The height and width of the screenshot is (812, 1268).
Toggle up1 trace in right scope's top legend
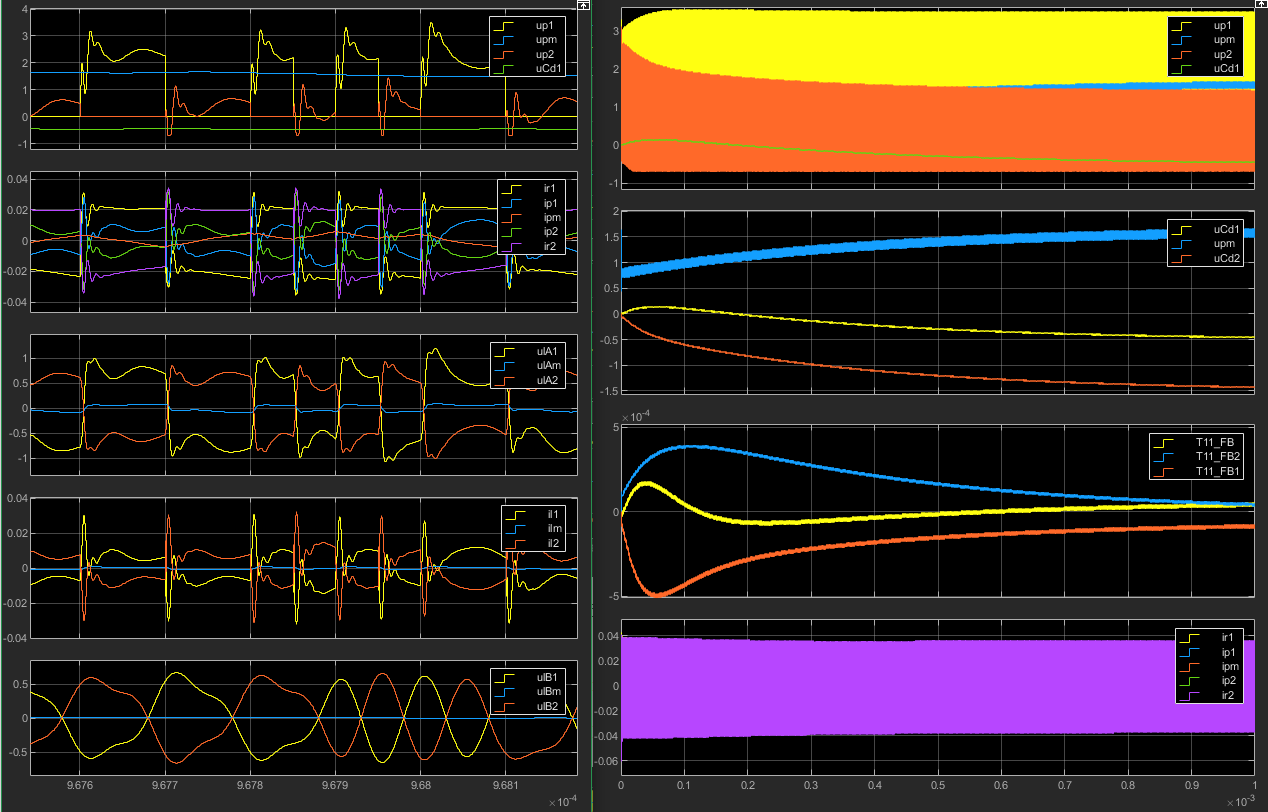point(1207,25)
